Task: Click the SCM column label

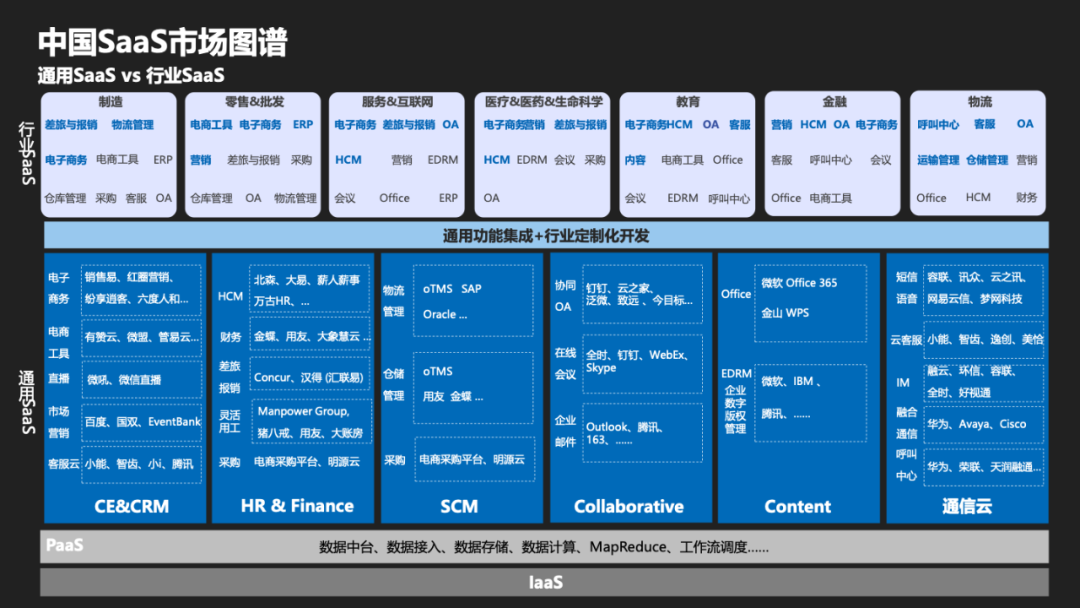Action: pyautogui.click(x=459, y=507)
